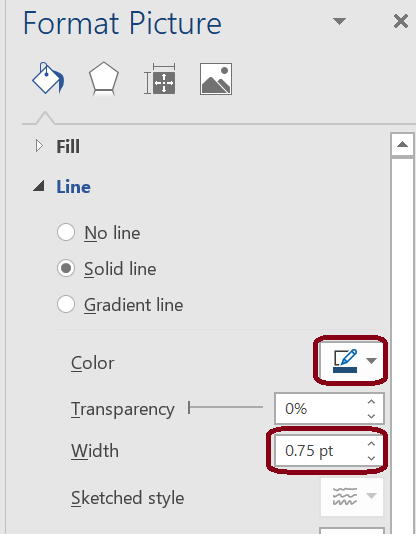417x540 pixels.
Task: Open the Sketched style dropdown arrow
Action: click(371, 496)
